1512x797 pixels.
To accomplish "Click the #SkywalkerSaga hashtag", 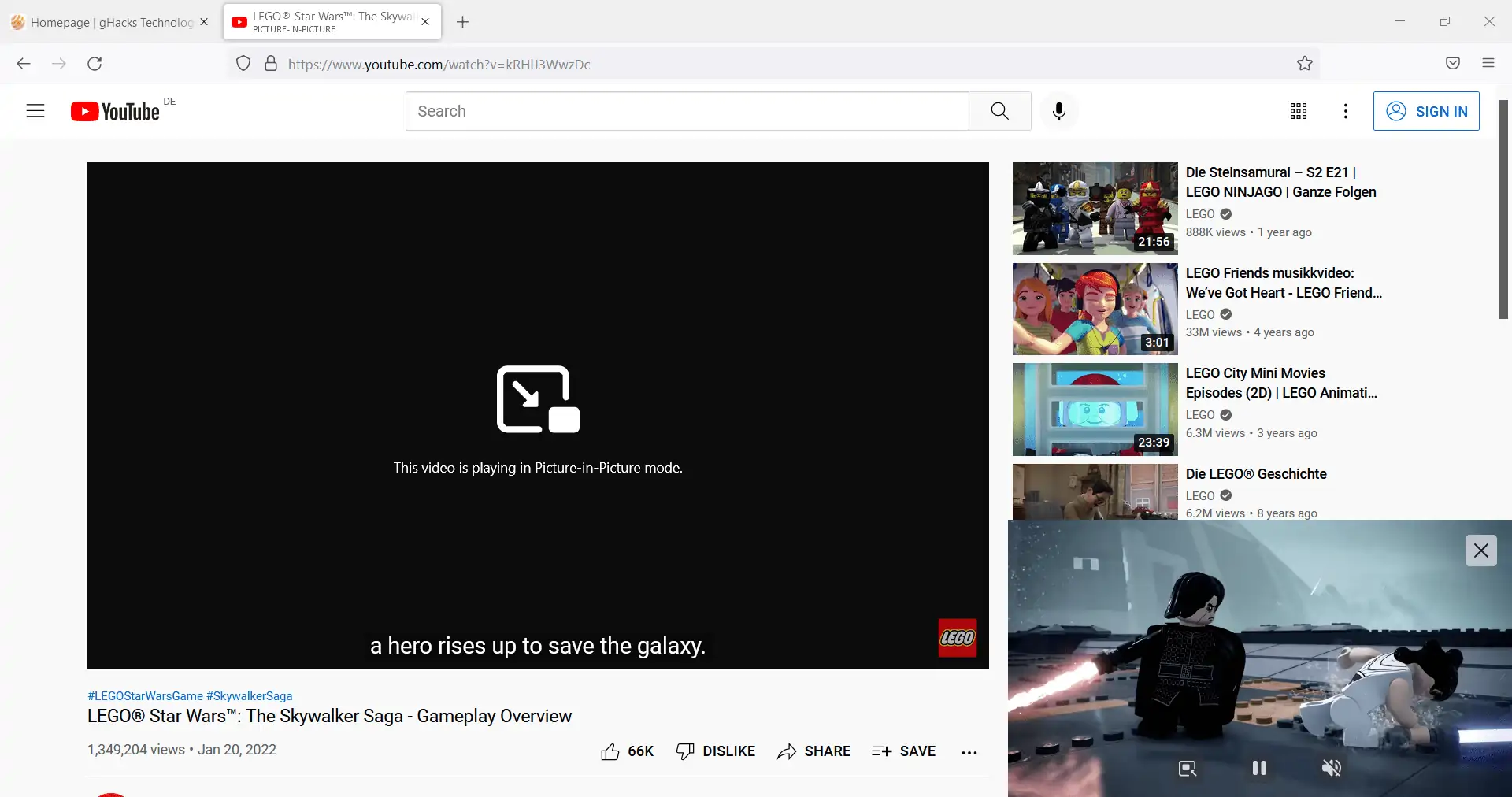I will coord(249,696).
